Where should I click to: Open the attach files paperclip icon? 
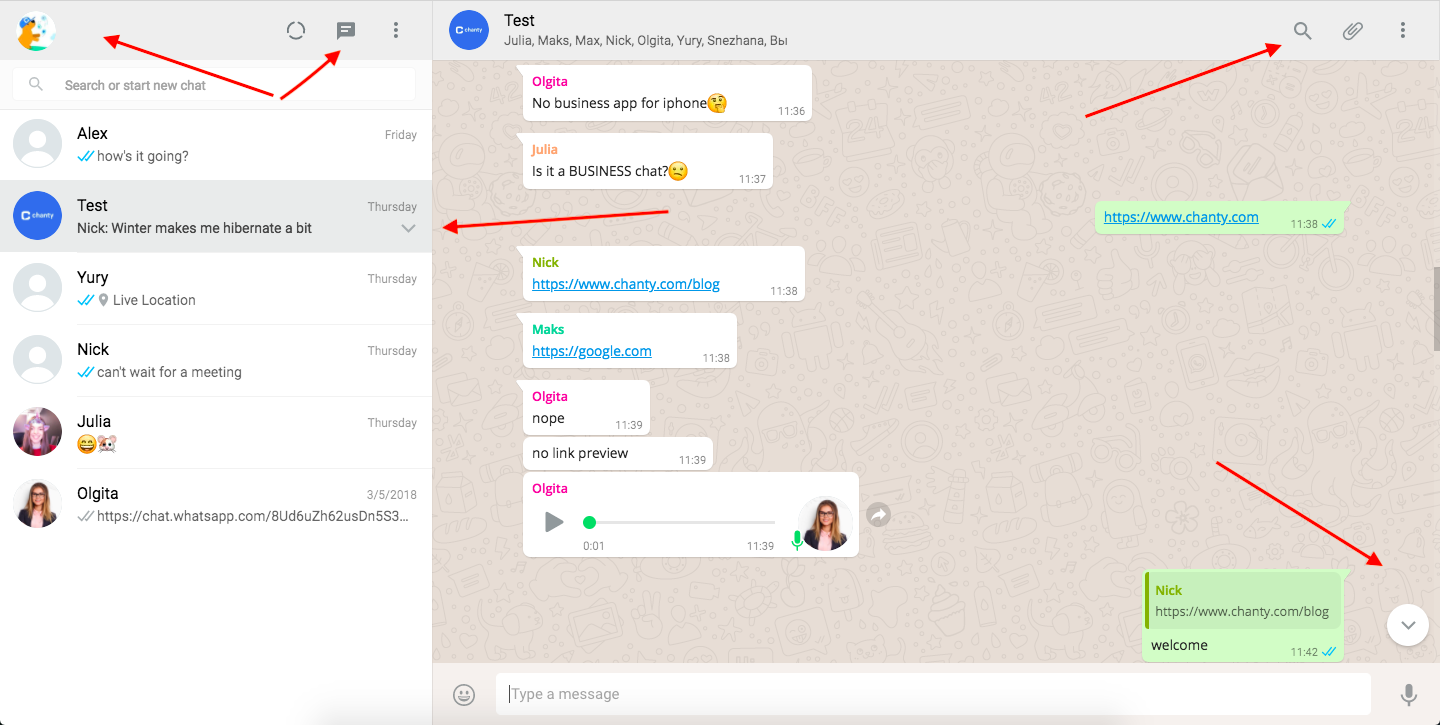pyautogui.click(x=1352, y=30)
